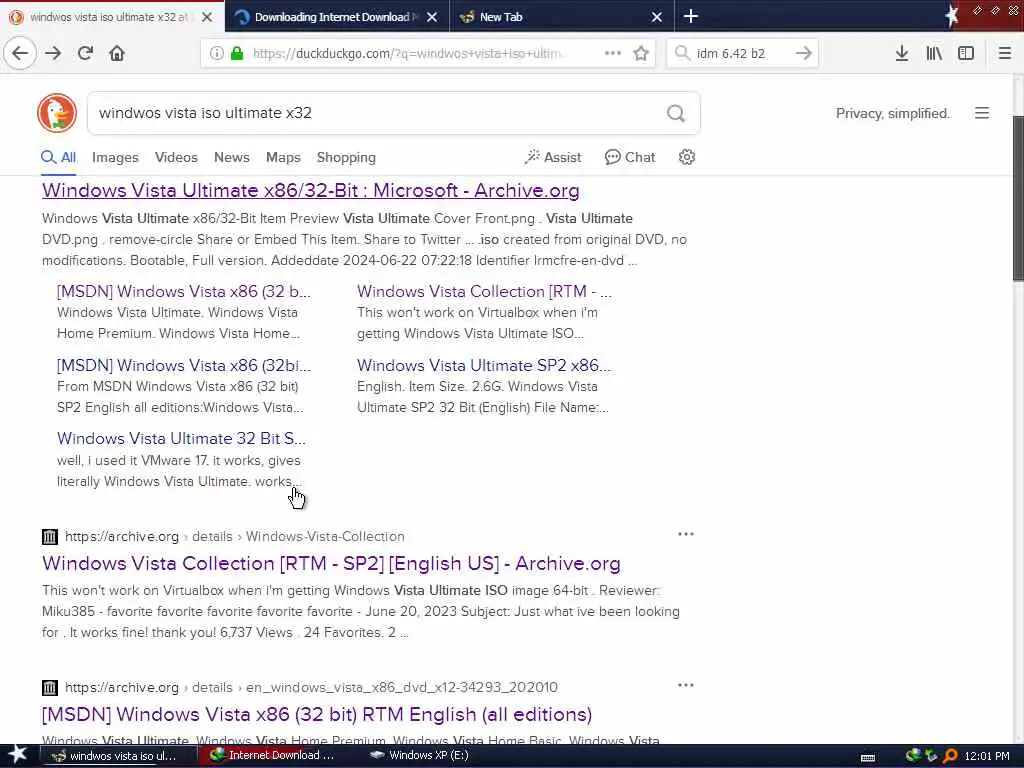Open the keyboard tray icon

[868, 758]
